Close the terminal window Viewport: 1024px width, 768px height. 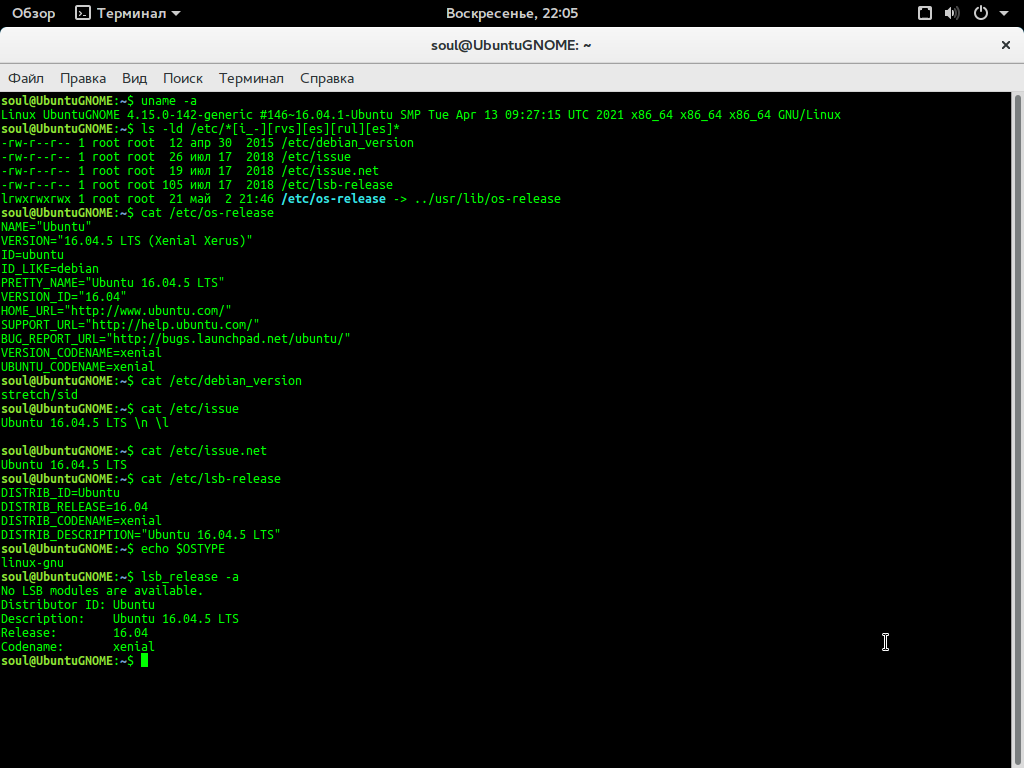[1006, 45]
